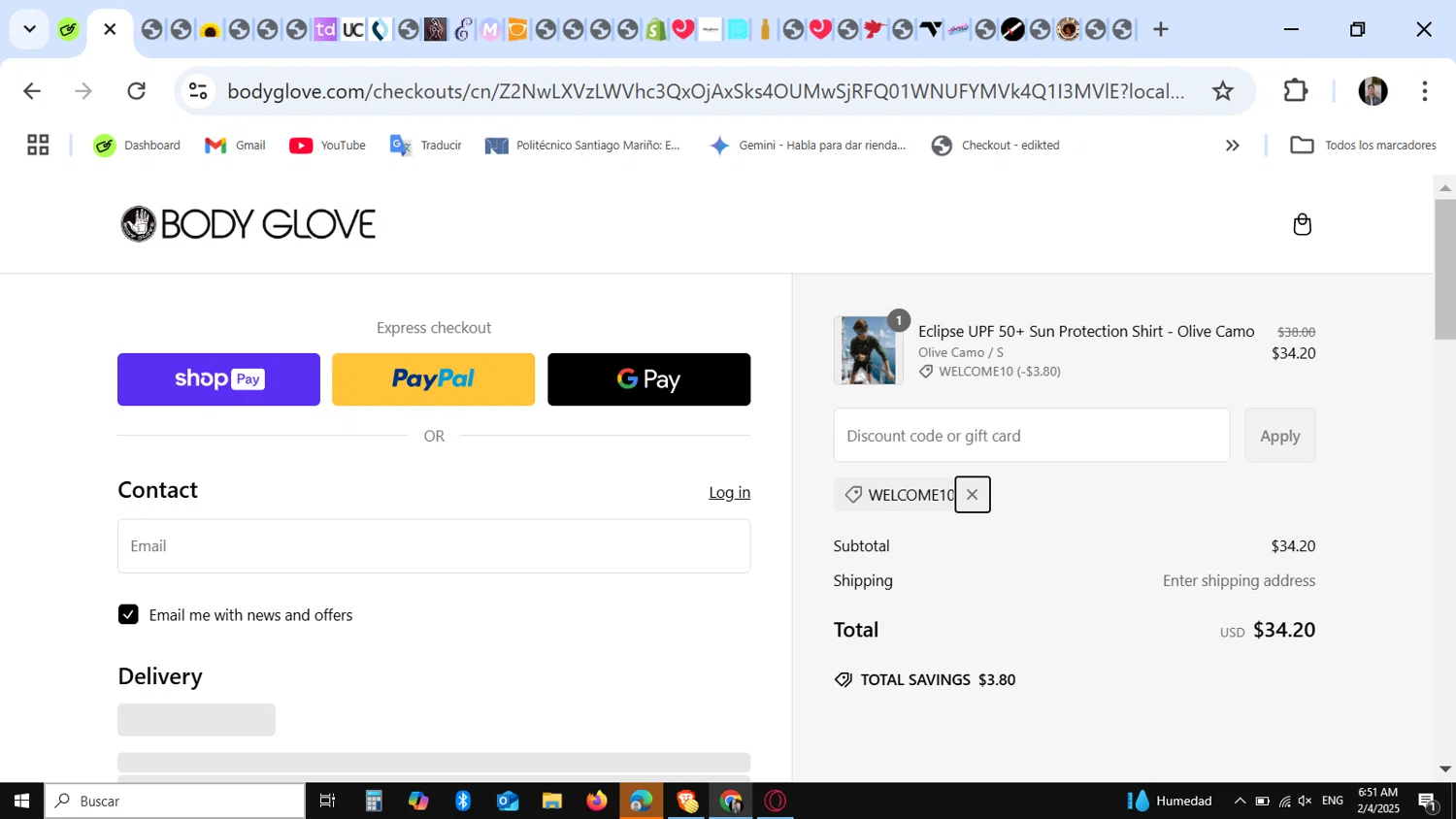Open a new browser tab
The image size is (1456, 819).
pyautogui.click(x=1160, y=29)
